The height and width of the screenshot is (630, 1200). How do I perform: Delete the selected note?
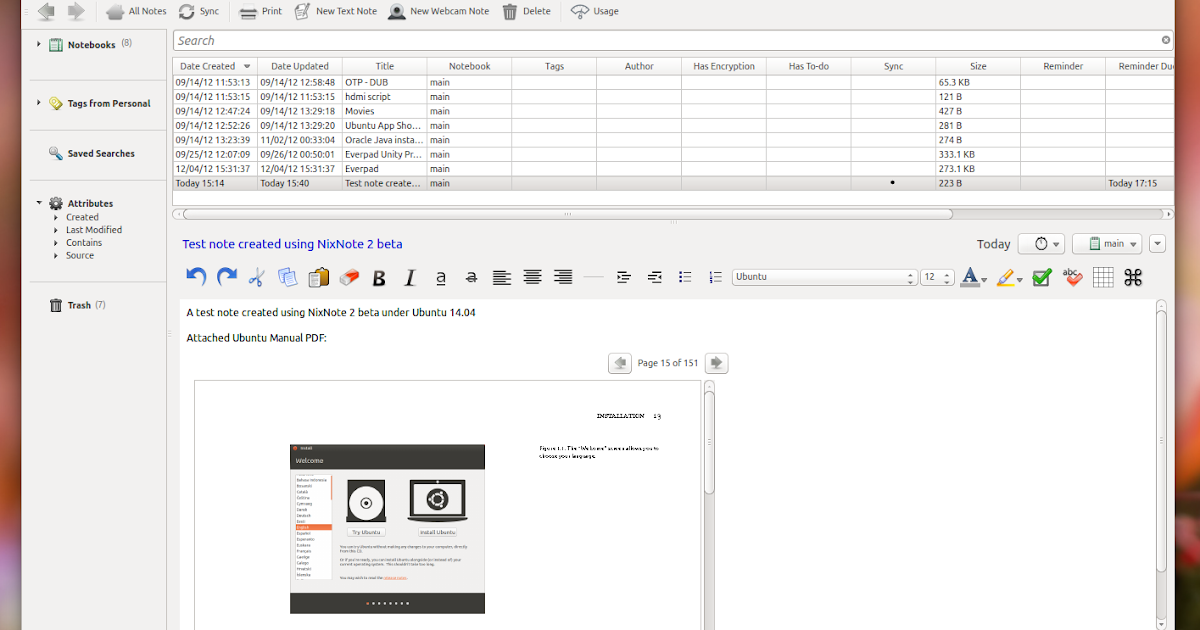(526, 11)
